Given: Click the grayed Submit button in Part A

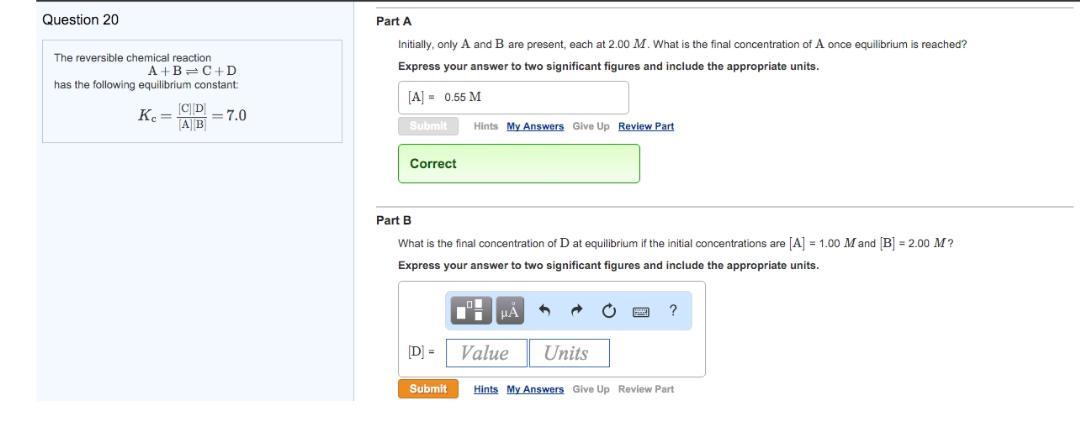Looking at the screenshot, I should (x=428, y=126).
